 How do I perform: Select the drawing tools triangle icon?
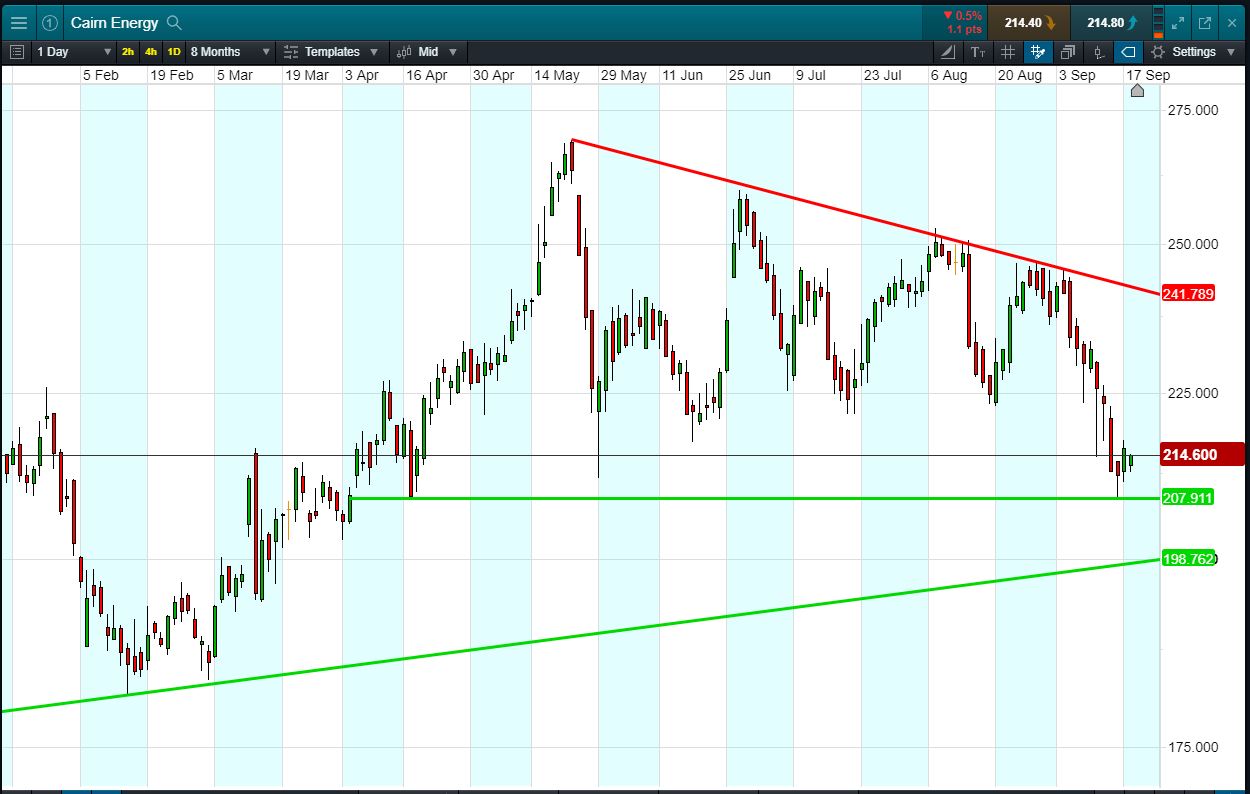tap(948, 51)
